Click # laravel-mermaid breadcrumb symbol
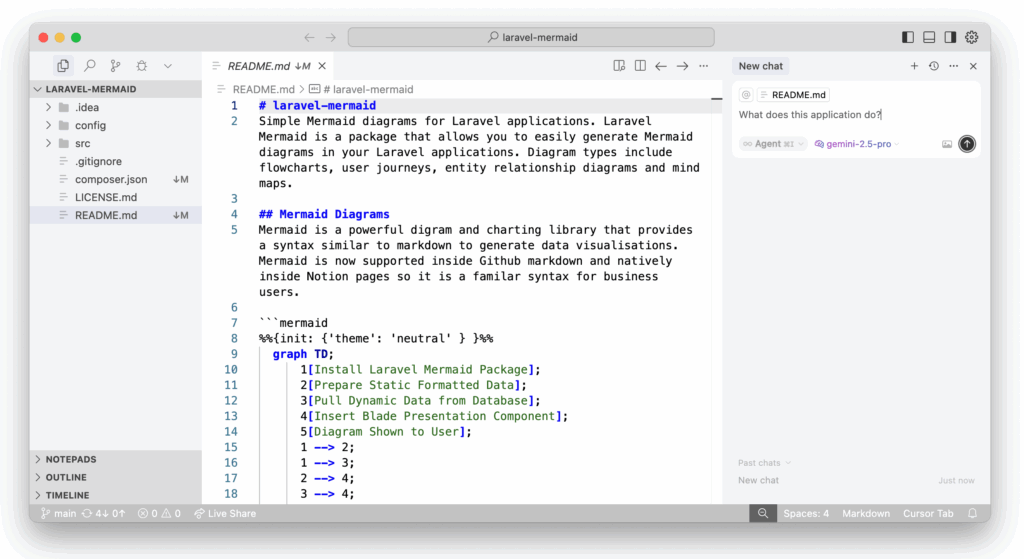This screenshot has height=559, width=1024. click(368, 89)
